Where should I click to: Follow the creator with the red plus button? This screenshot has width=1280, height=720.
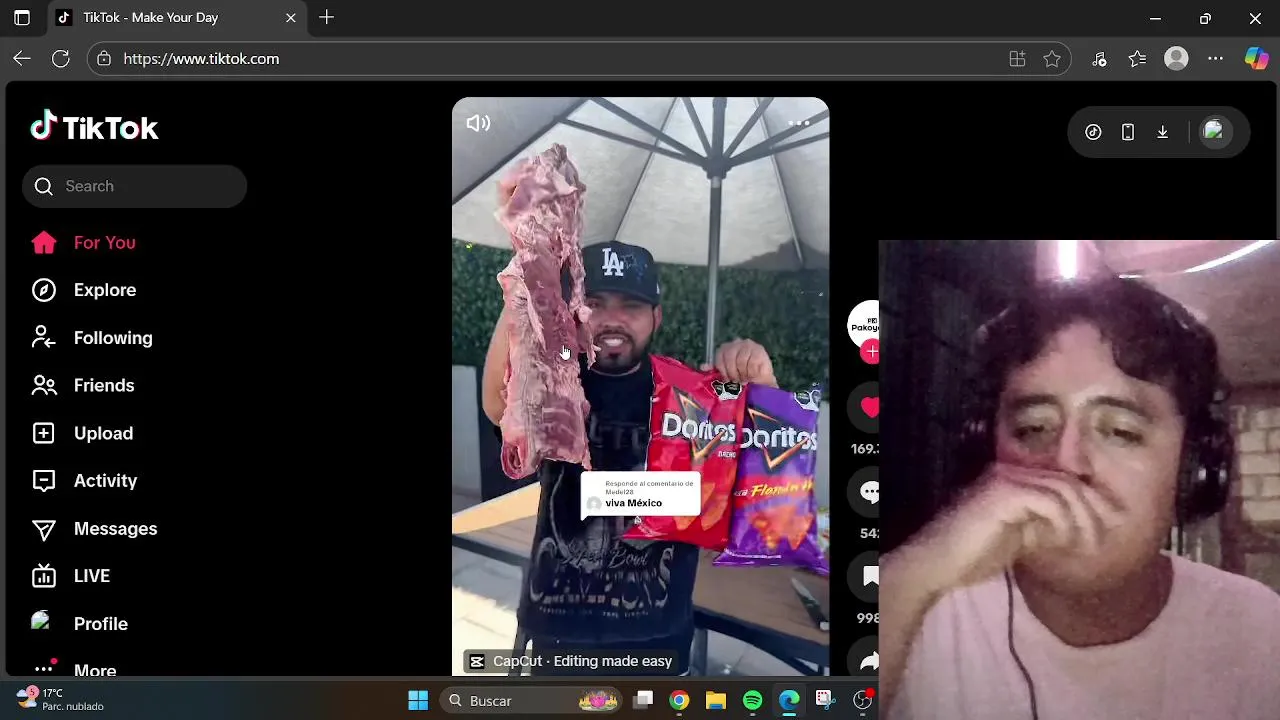point(871,352)
